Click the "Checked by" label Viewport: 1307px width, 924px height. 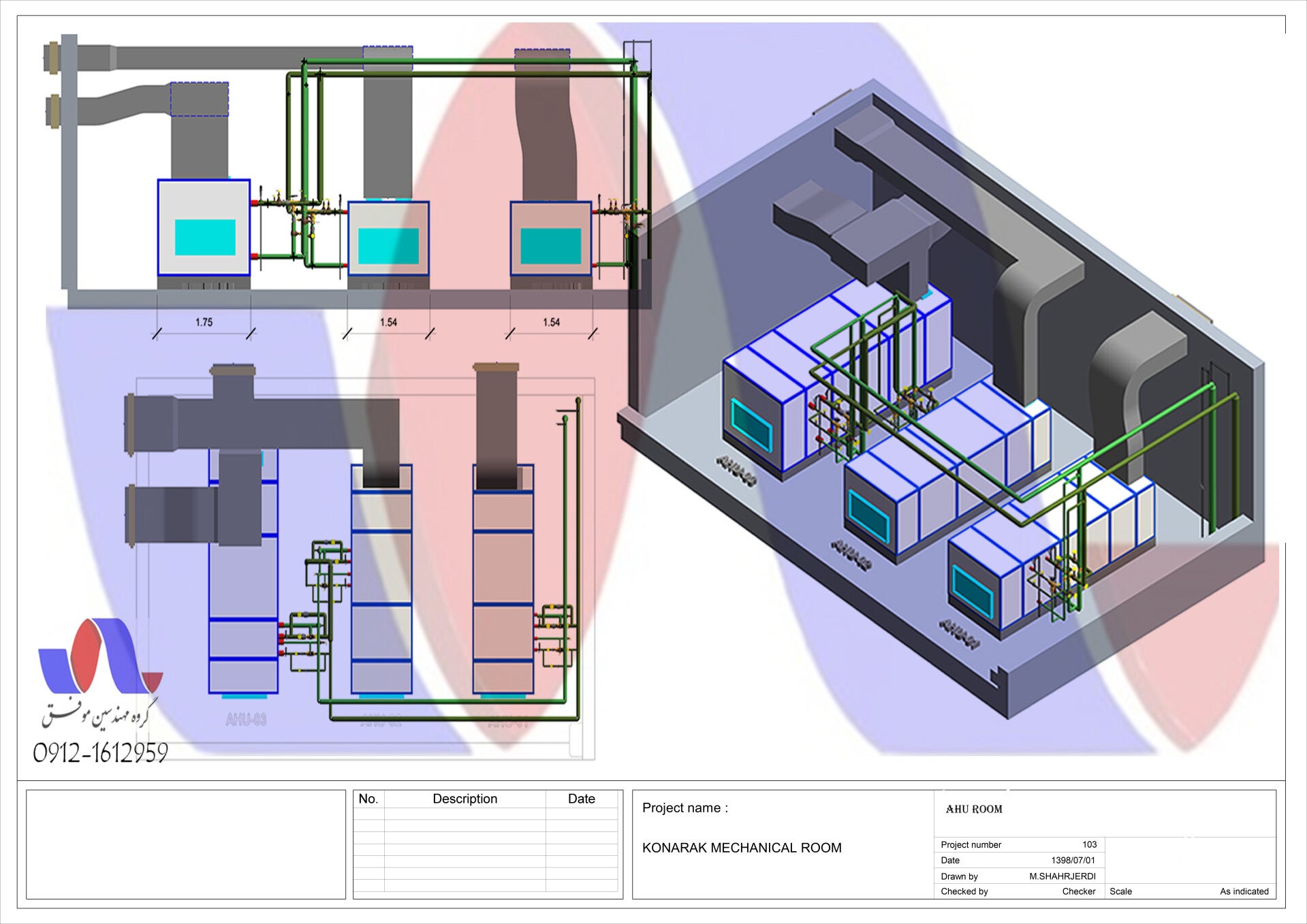[x=964, y=891]
